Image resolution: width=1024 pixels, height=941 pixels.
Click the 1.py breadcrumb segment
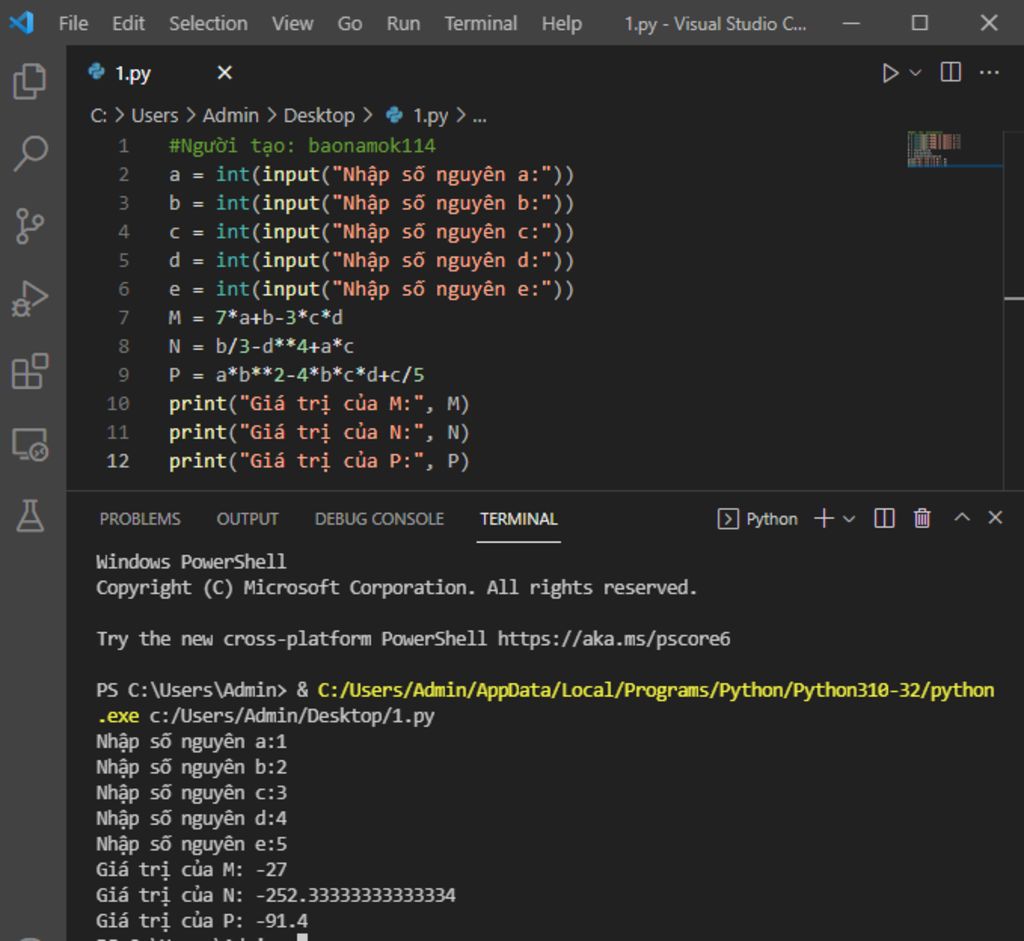[x=430, y=116]
